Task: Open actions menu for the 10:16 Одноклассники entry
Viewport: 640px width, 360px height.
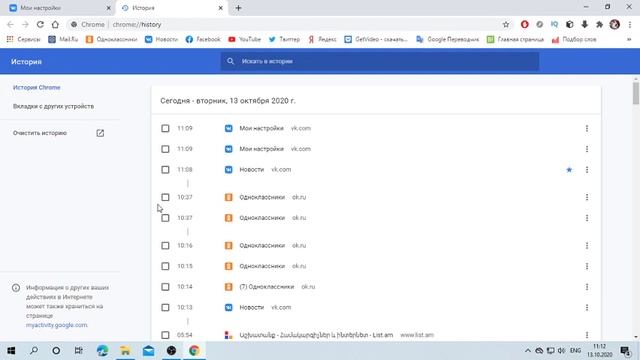Action: pos(587,246)
